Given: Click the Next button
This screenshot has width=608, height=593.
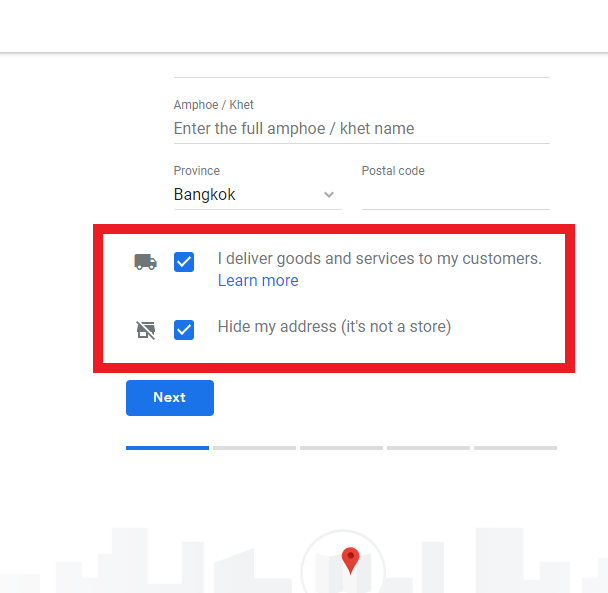Looking at the screenshot, I should 170,398.
